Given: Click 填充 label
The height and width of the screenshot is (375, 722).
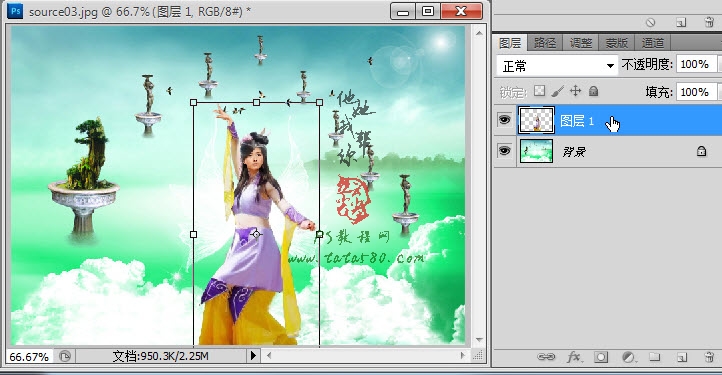Looking at the screenshot, I should point(659,92).
